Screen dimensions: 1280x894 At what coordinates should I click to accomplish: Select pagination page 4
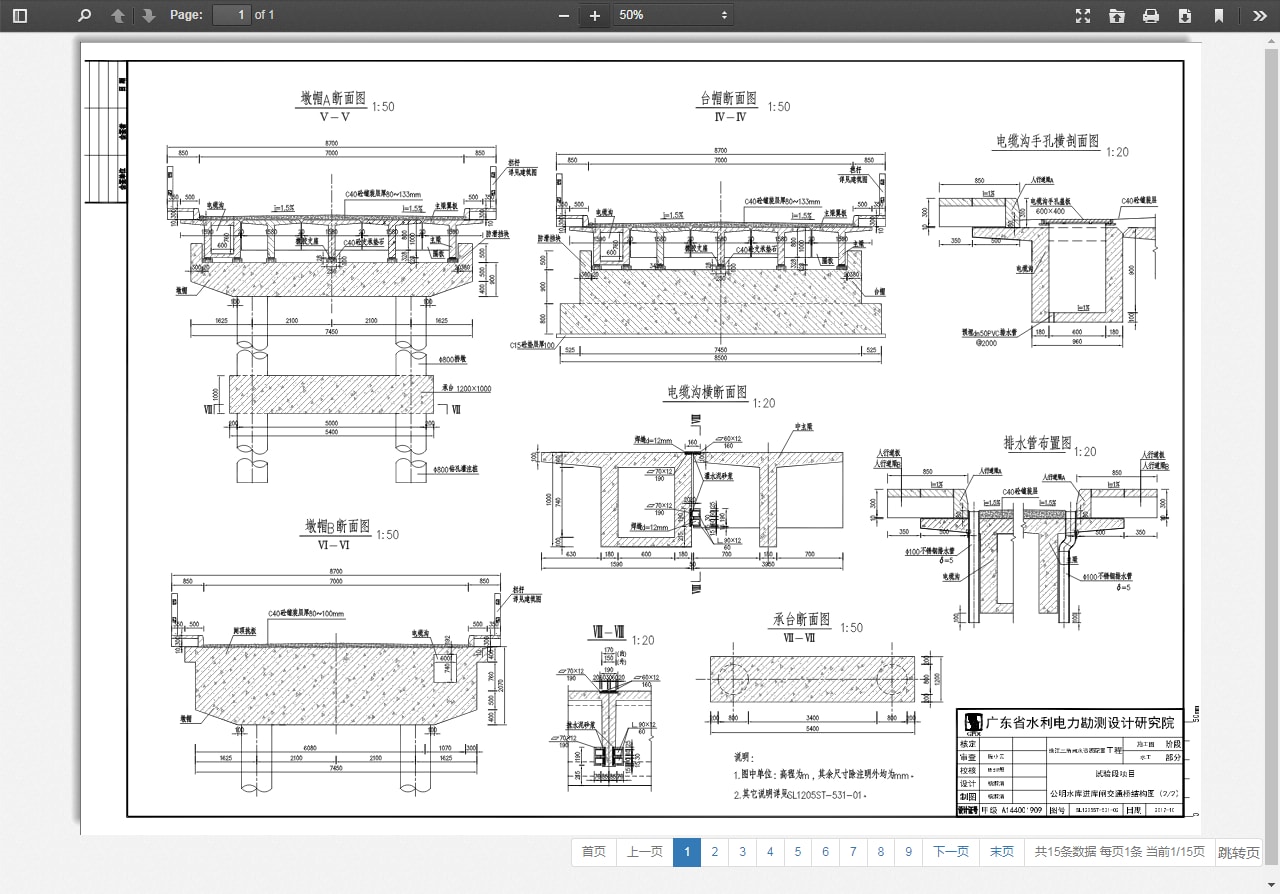(770, 852)
